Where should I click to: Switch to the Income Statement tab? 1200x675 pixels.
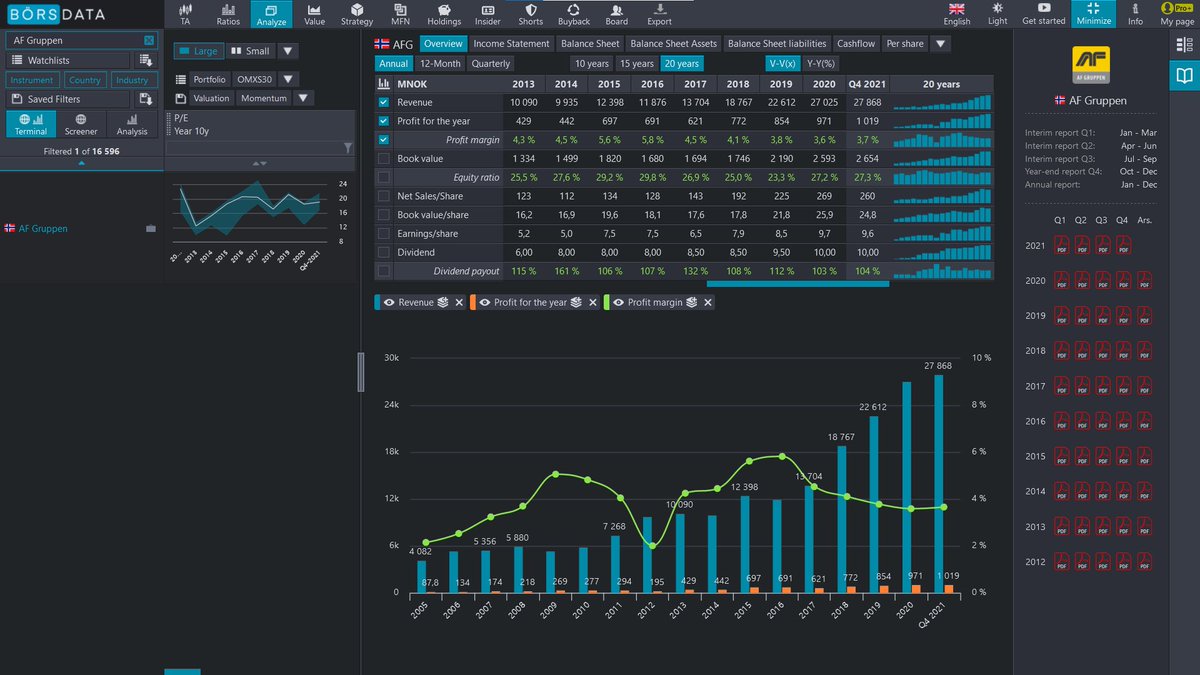[x=511, y=44]
